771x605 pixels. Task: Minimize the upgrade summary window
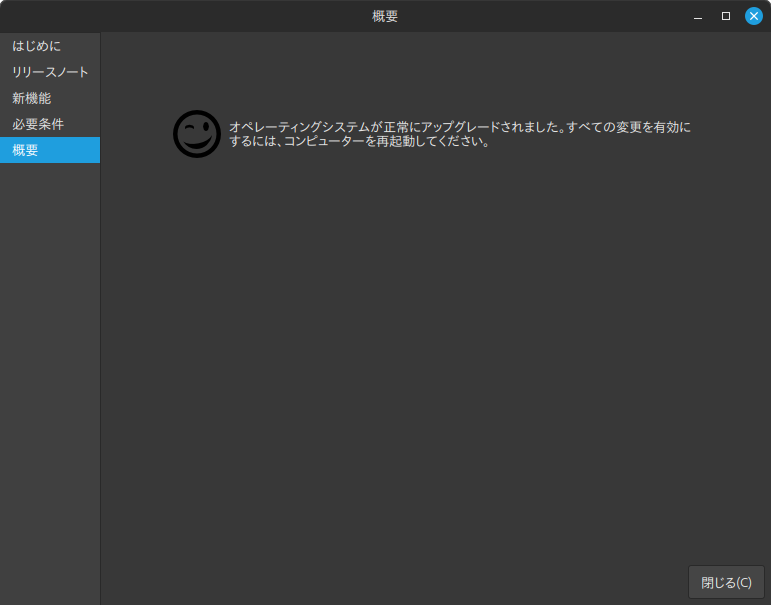[x=698, y=16]
